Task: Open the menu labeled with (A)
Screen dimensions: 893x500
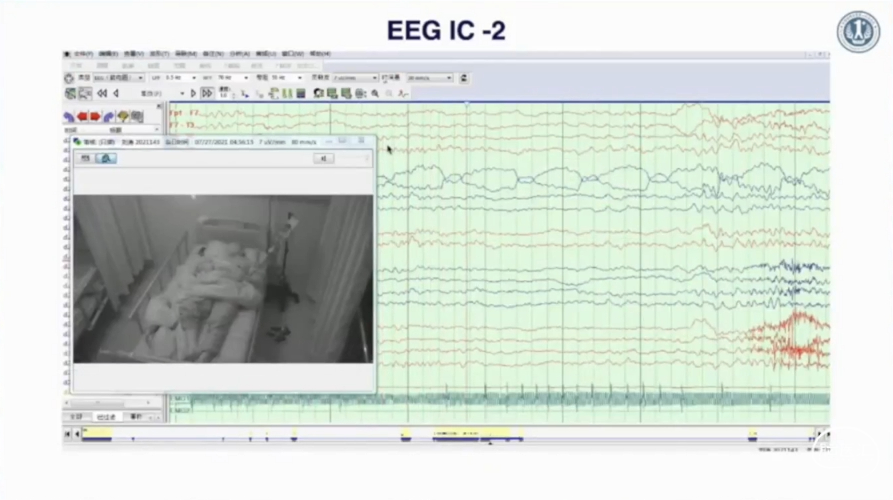Action: [x=240, y=54]
